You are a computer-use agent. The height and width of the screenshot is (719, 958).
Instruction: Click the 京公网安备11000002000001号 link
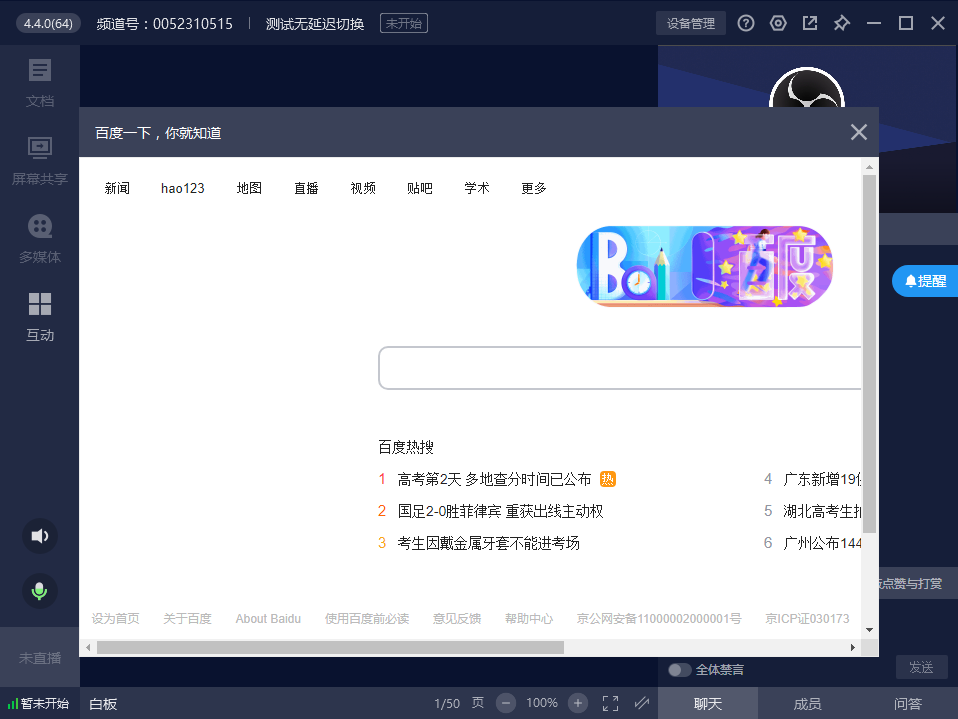tap(659, 619)
